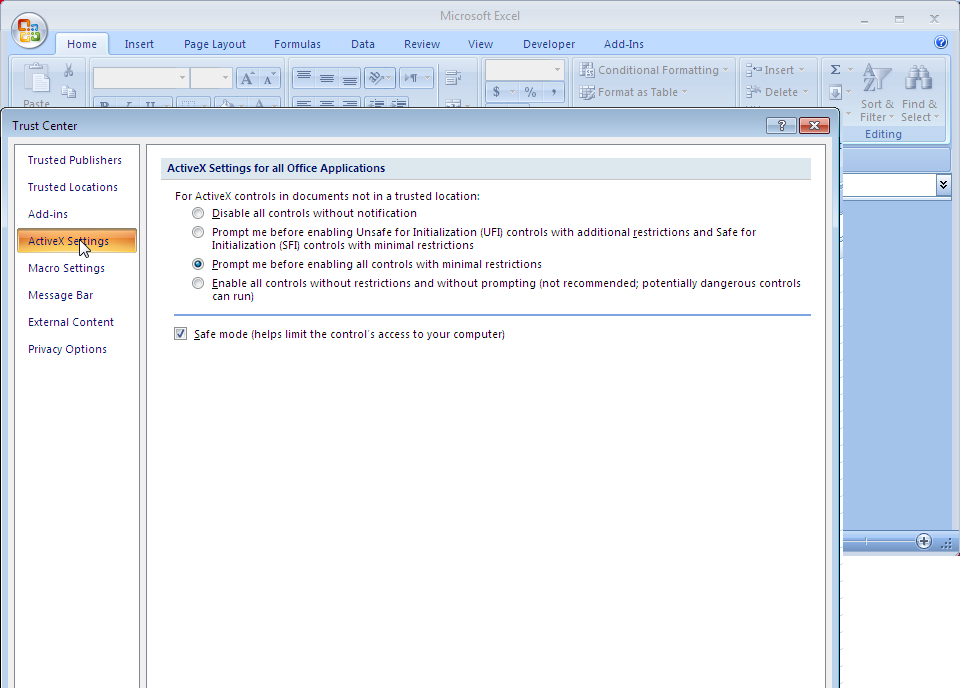Click the Comma Style icon

coord(553,92)
